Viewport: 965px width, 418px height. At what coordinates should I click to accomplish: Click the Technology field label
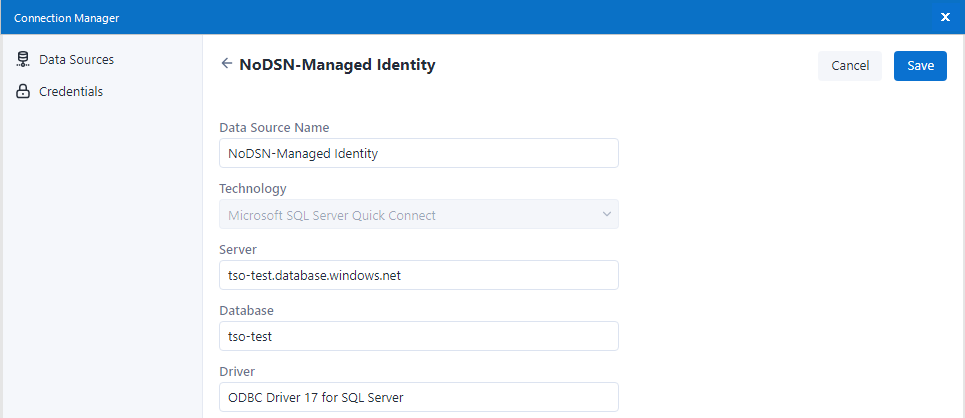pyautogui.click(x=252, y=188)
